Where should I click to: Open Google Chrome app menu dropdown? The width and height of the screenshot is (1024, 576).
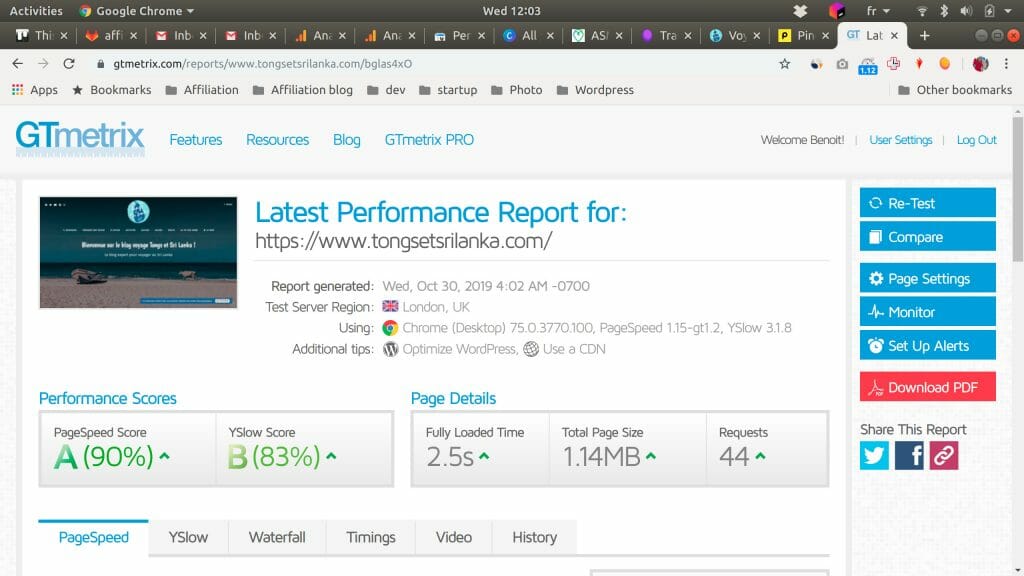pyautogui.click(x=136, y=11)
